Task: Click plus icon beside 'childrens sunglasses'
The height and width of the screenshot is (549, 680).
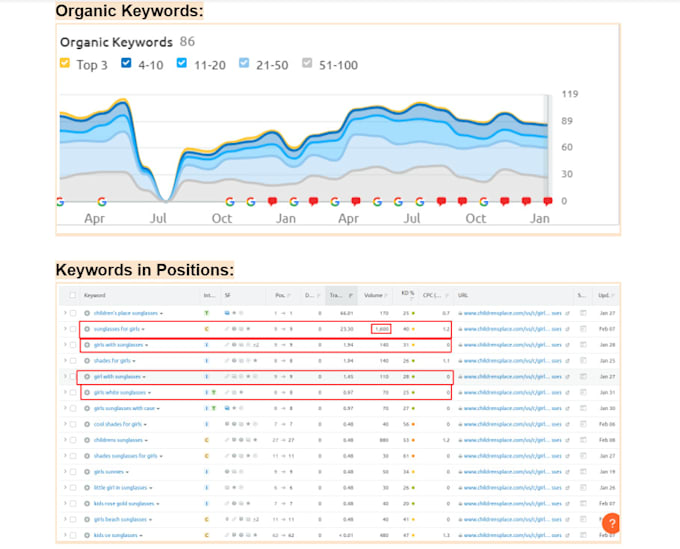Action: 87,440
